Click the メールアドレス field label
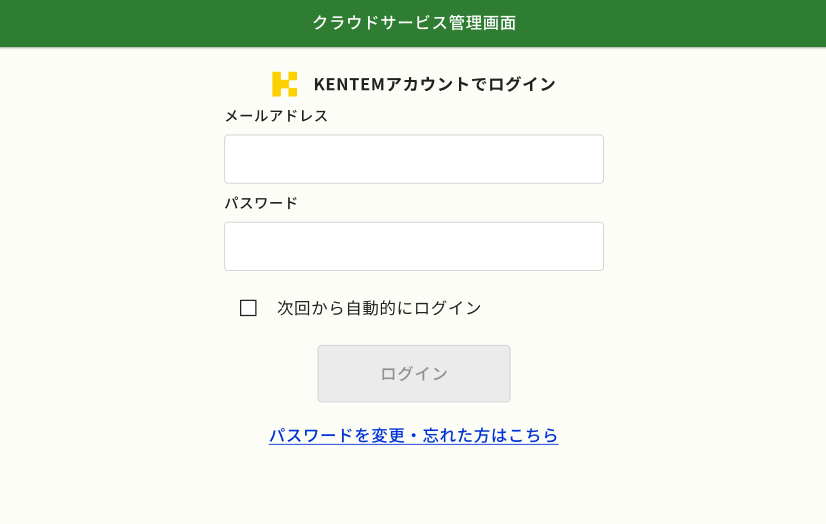Screen dimensions: 826x524 pos(276,116)
